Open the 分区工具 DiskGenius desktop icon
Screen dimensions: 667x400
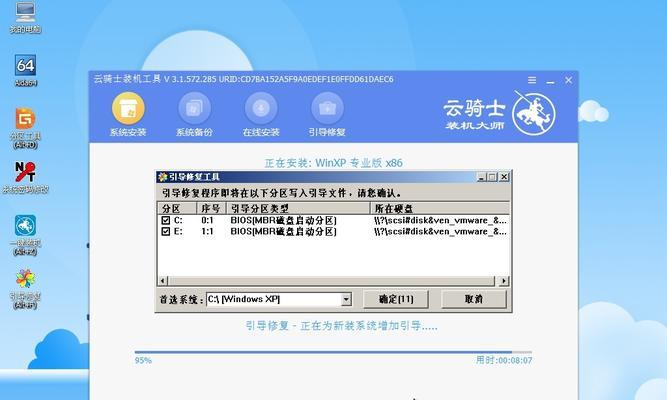click(26, 119)
